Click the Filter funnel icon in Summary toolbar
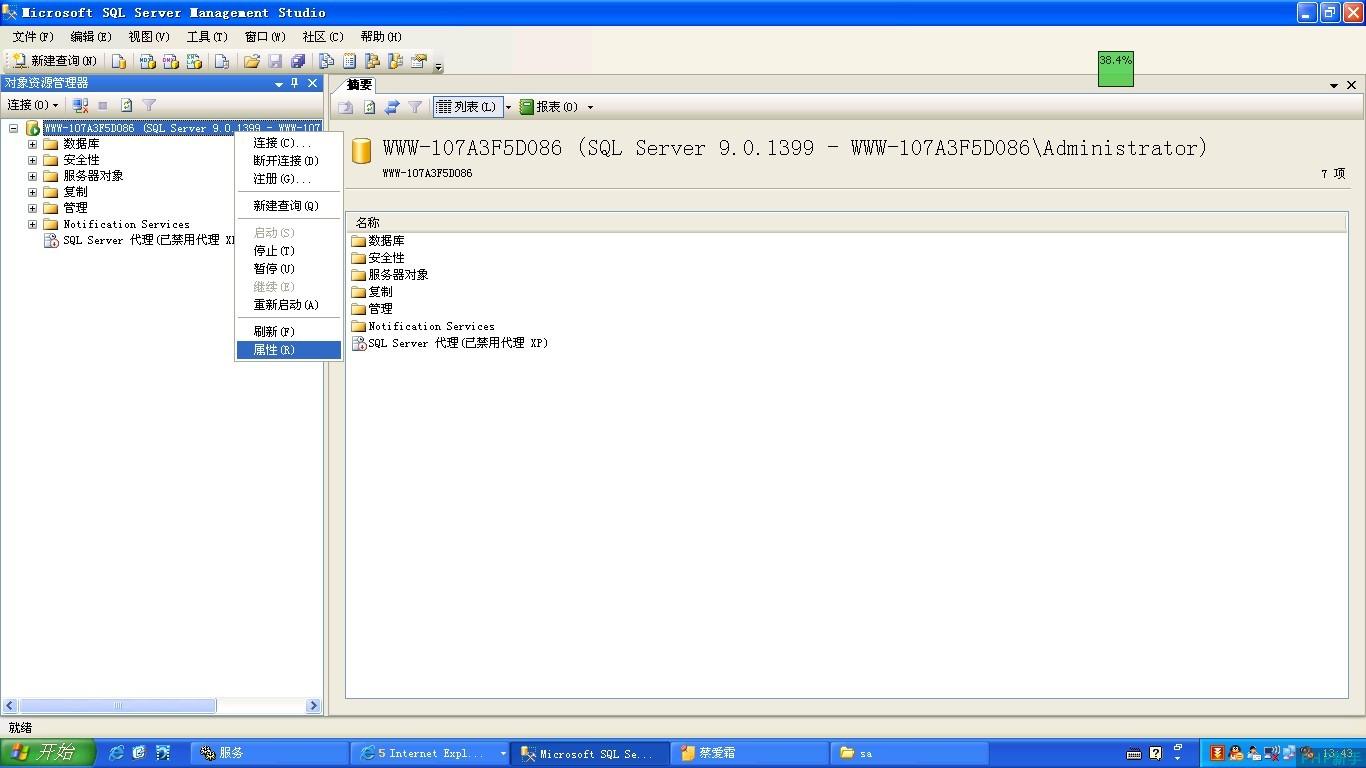The width and height of the screenshot is (1366, 768). 415,107
